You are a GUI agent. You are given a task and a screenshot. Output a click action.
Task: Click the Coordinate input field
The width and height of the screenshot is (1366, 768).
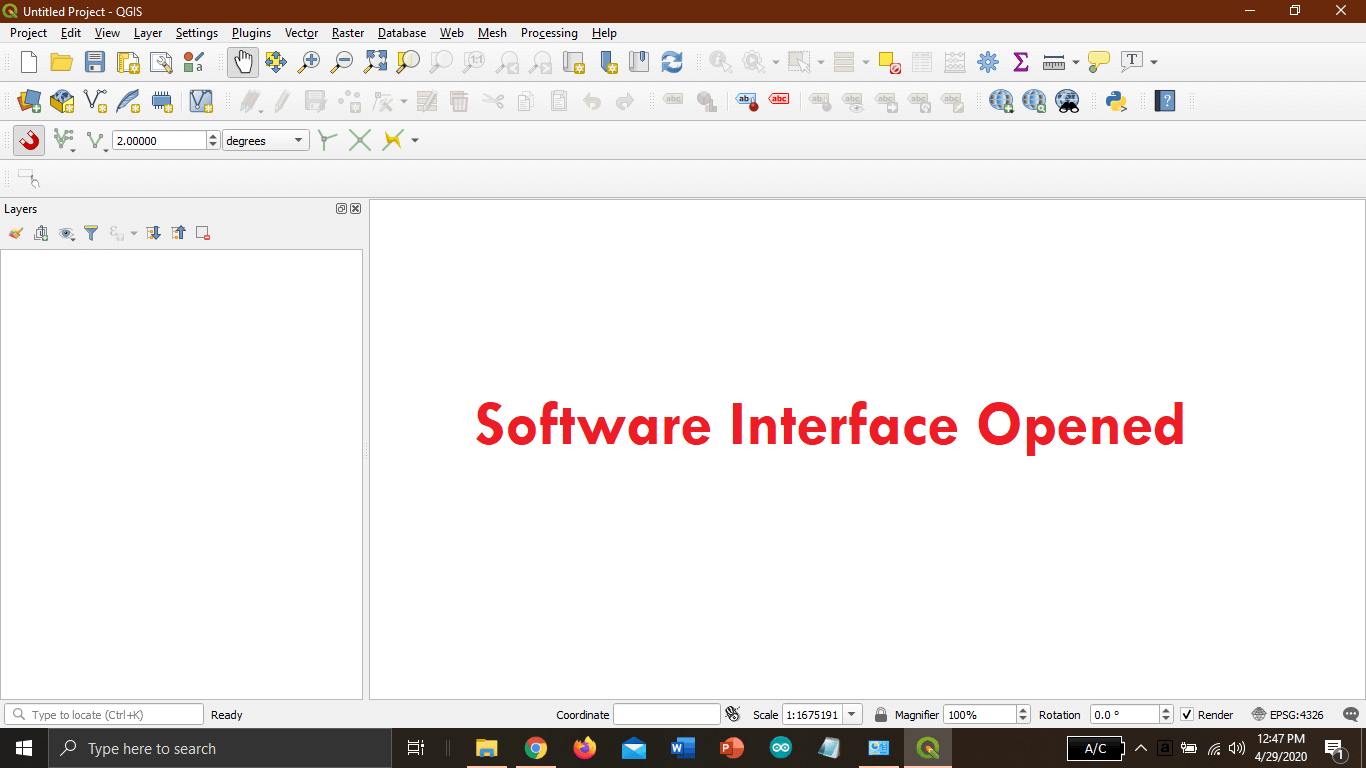666,715
